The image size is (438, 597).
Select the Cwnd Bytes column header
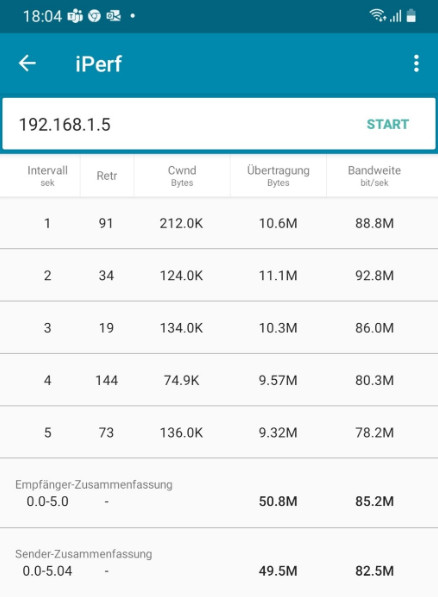point(182,176)
